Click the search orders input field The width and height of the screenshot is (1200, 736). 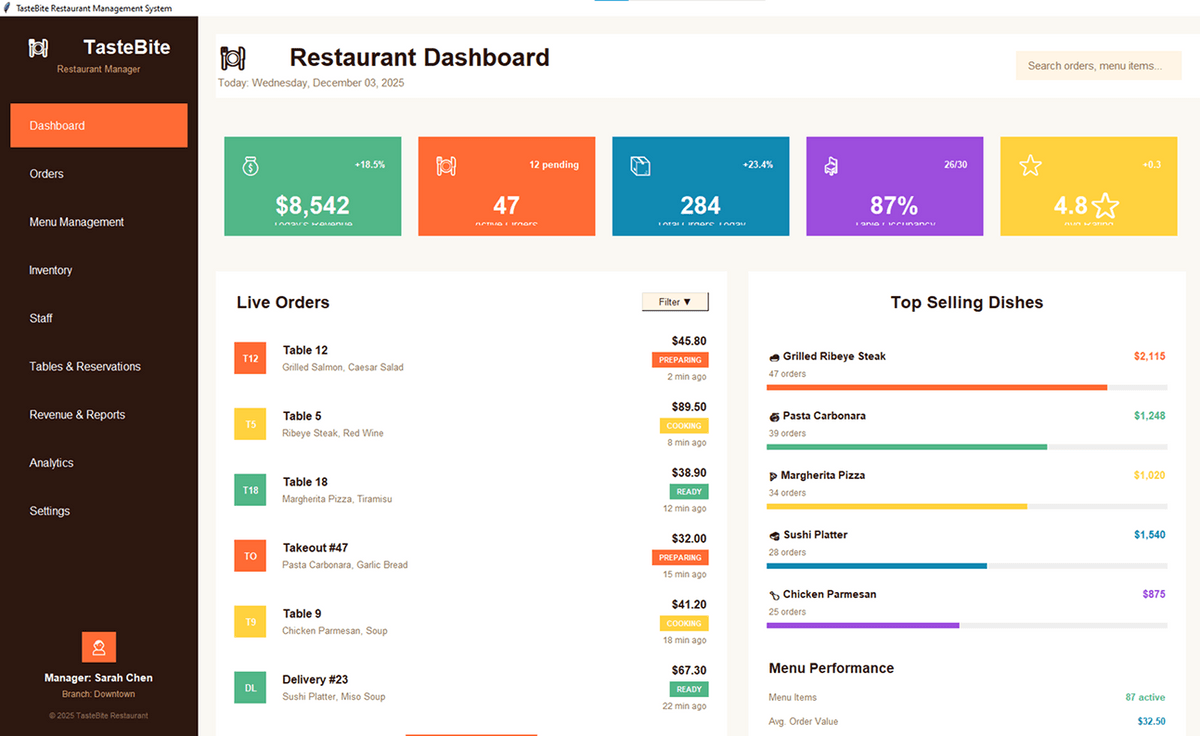click(1098, 66)
